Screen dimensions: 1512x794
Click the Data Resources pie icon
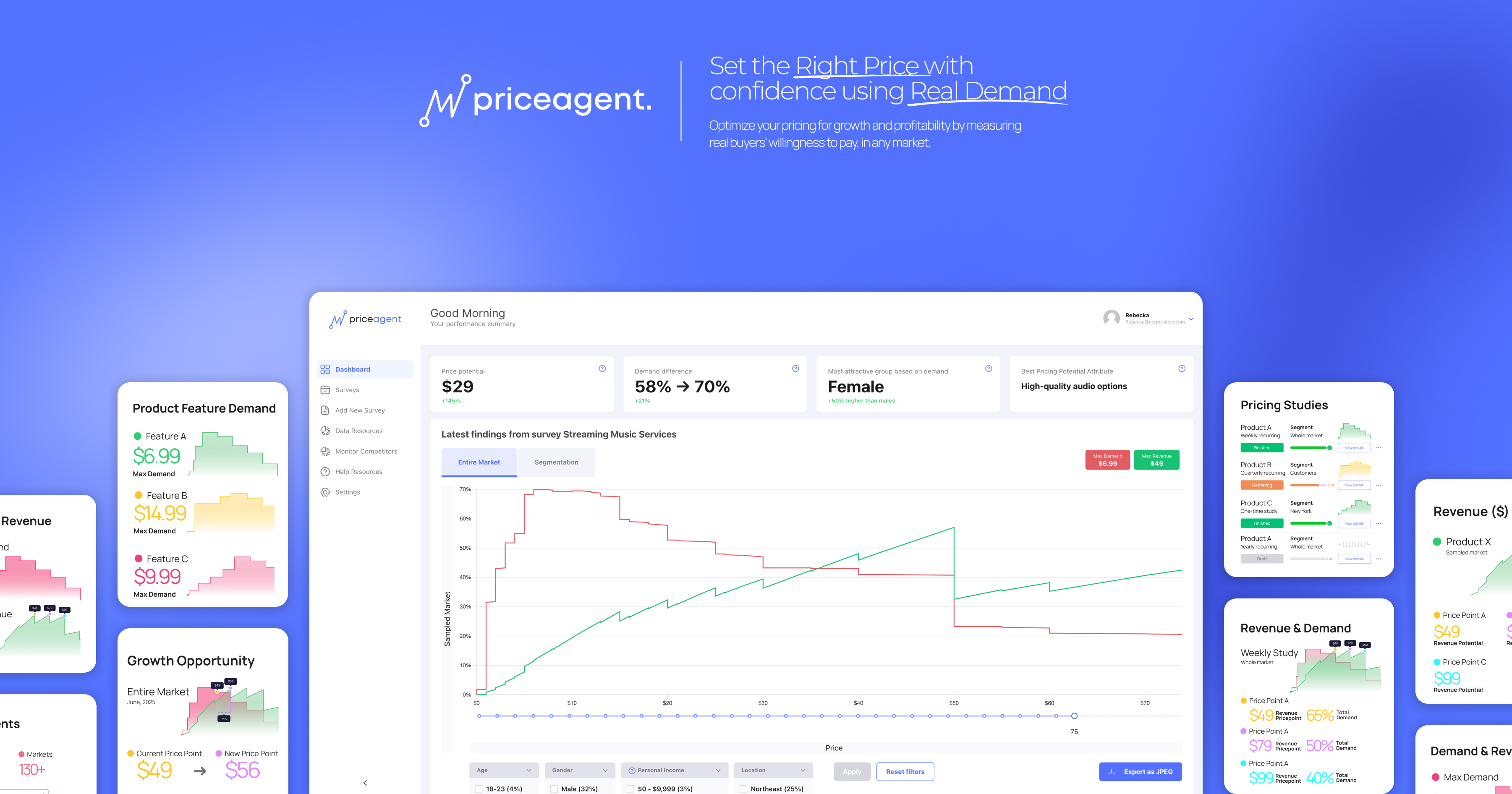coord(325,431)
